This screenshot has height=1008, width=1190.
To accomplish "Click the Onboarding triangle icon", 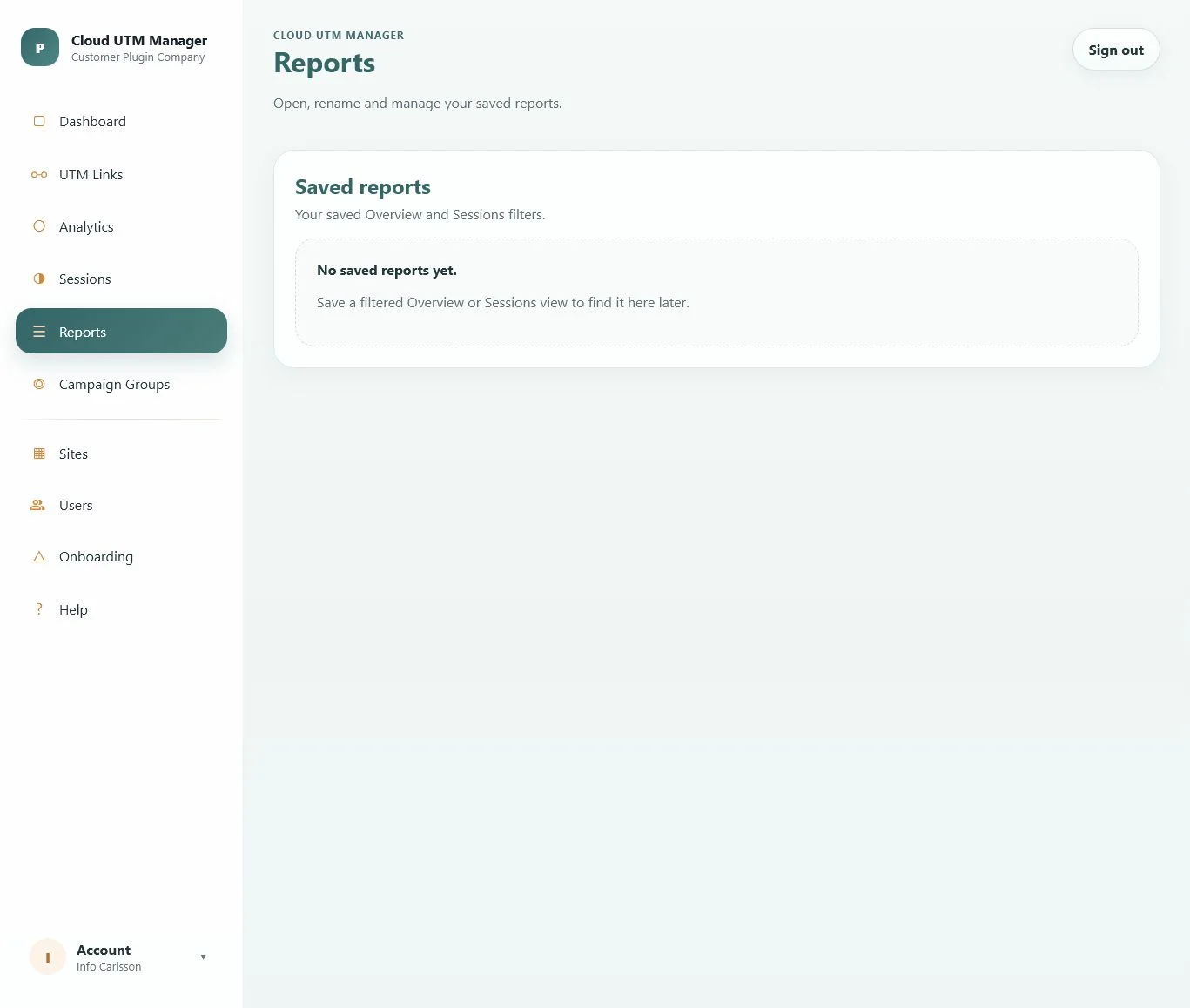I will 39,556.
